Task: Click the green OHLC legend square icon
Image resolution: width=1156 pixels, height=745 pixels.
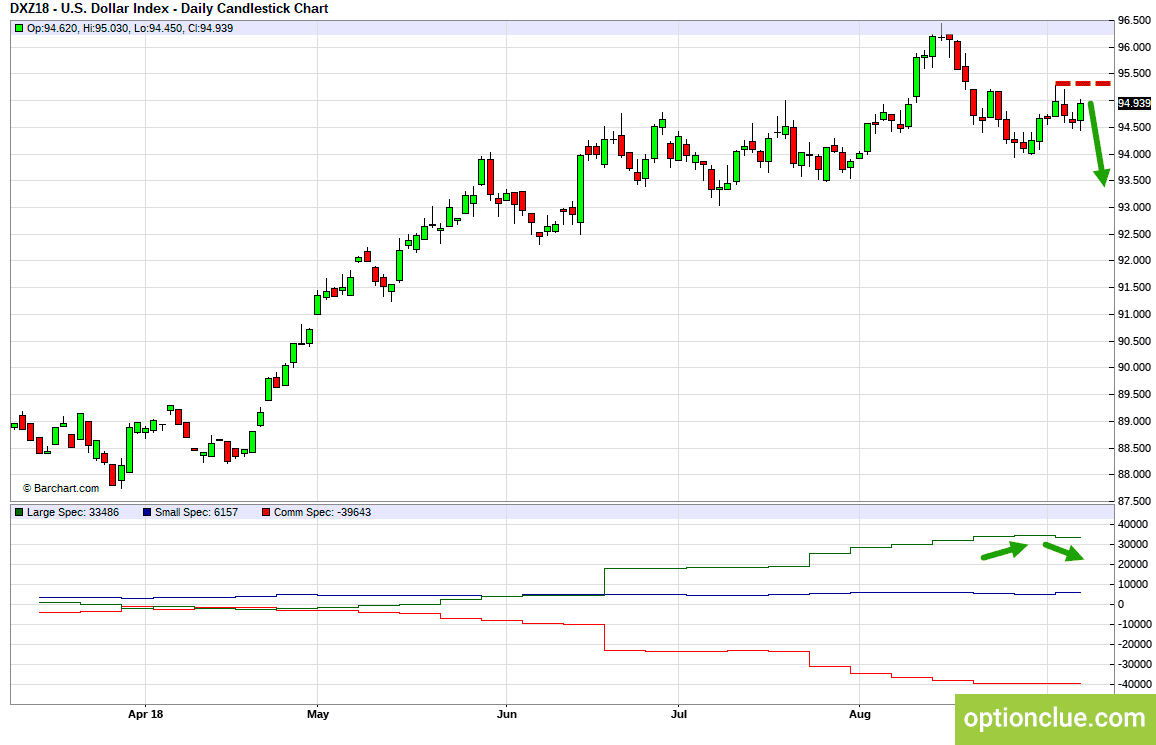Action: (x=19, y=28)
